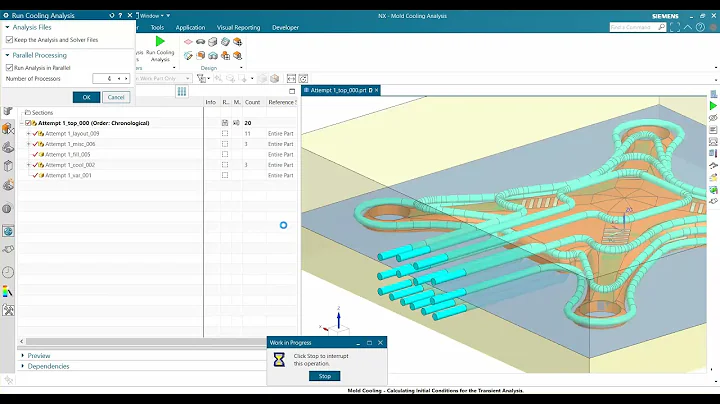Open the Visual Reporting ribbon tab
Image resolution: width=720 pixels, height=404 pixels.
point(238,28)
